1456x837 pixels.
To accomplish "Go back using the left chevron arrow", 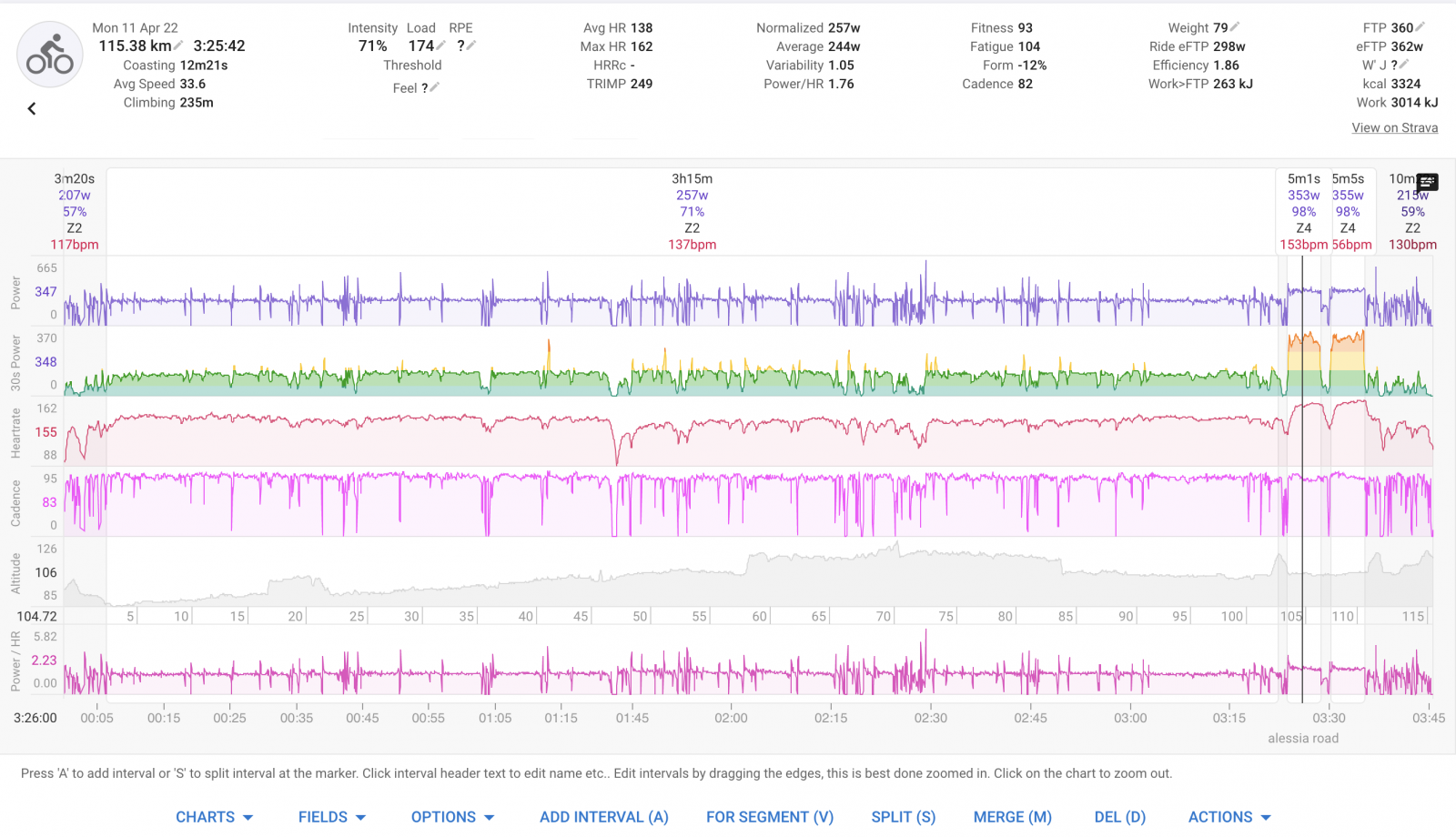I will click(32, 109).
